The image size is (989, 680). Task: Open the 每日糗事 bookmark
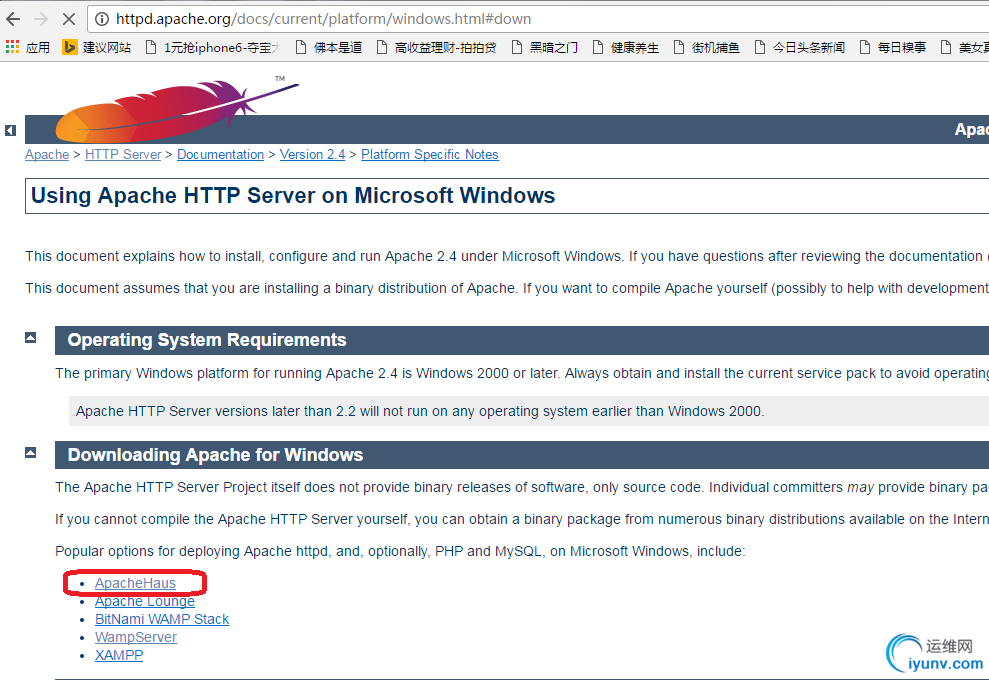(x=892, y=47)
